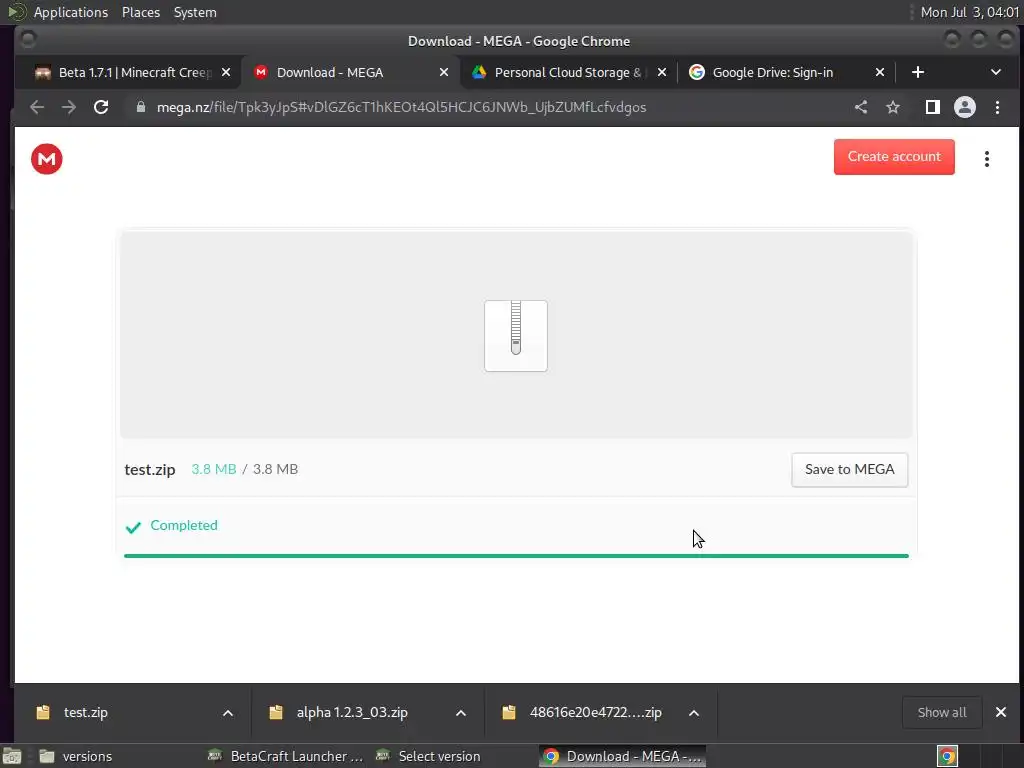Expand the tab search dropdown
The image size is (1024, 768).
[995, 72]
